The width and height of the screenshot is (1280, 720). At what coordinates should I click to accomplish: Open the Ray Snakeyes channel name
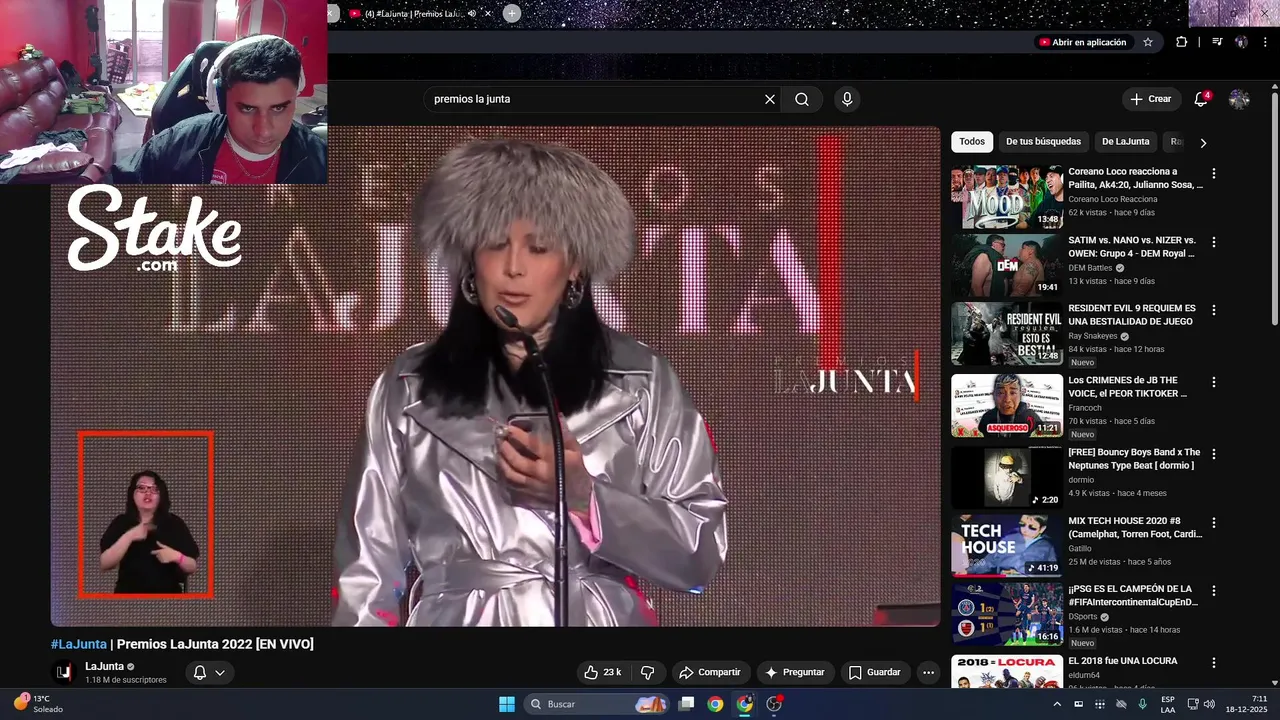tap(1093, 336)
